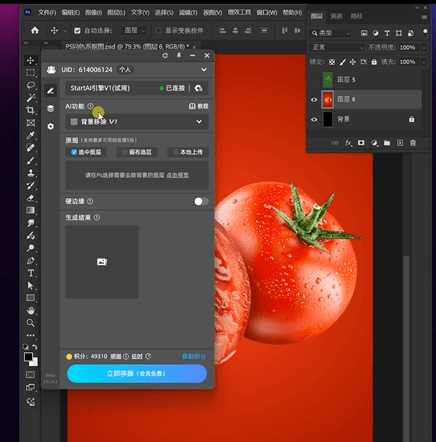Select the Dodge tool
436x442 pixels.
click(x=31, y=248)
